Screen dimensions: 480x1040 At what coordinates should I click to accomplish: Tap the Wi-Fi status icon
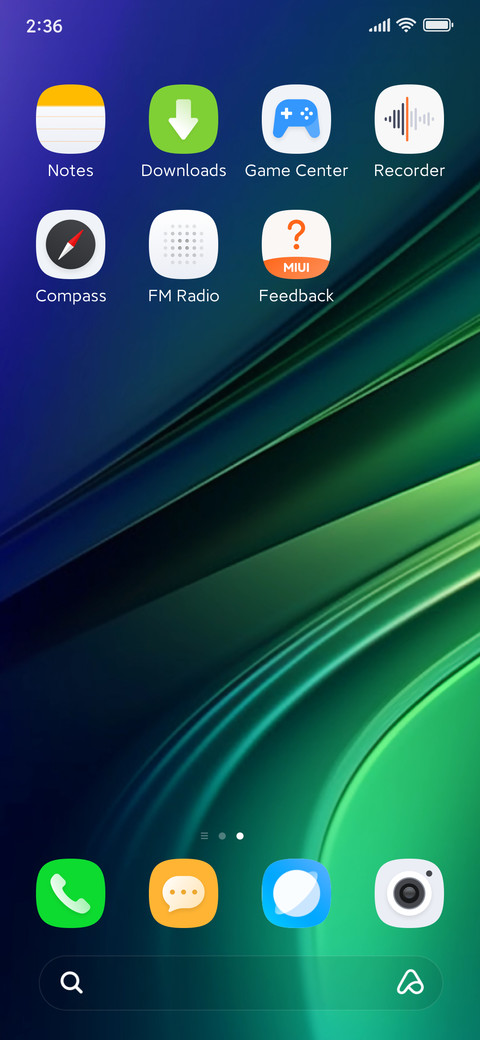point(406,25)
